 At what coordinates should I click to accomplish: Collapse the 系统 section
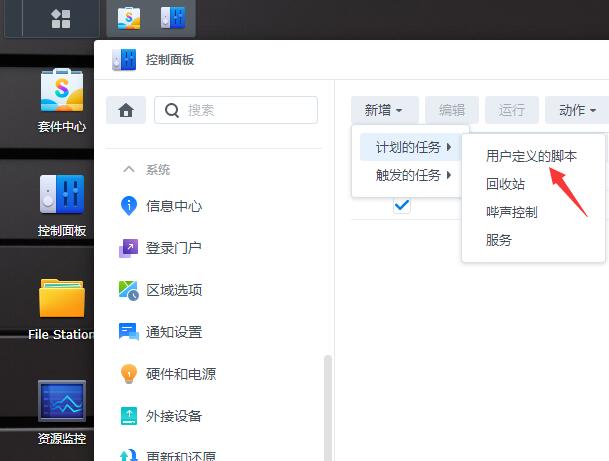coord(129,170)
